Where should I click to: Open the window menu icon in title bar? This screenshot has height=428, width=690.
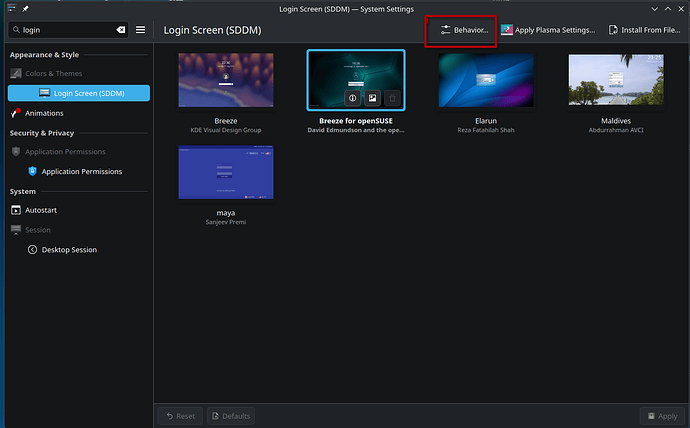(x=9, y=8)
